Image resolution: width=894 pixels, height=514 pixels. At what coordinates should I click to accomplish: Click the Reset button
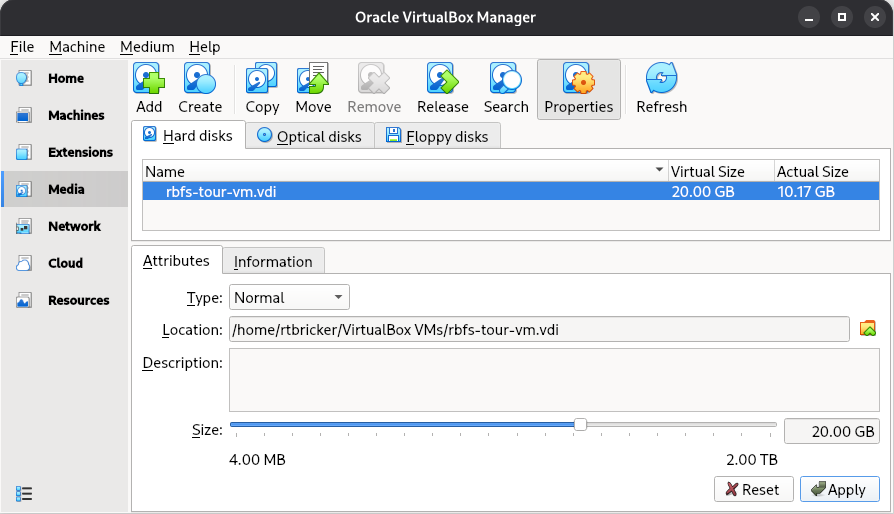point(754,489)
